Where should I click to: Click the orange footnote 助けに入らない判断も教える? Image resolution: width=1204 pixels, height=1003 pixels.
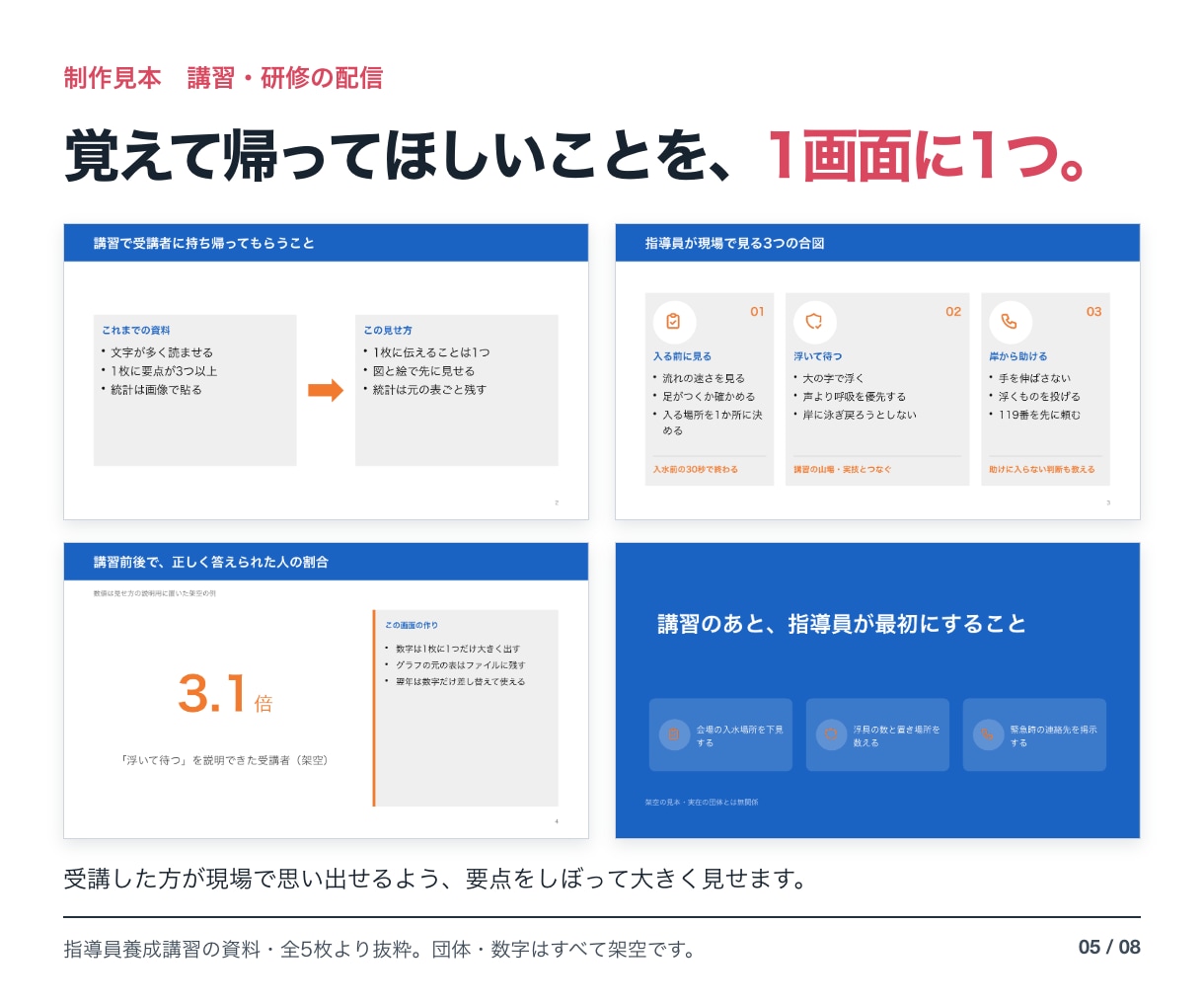[x=1042, y=470]
